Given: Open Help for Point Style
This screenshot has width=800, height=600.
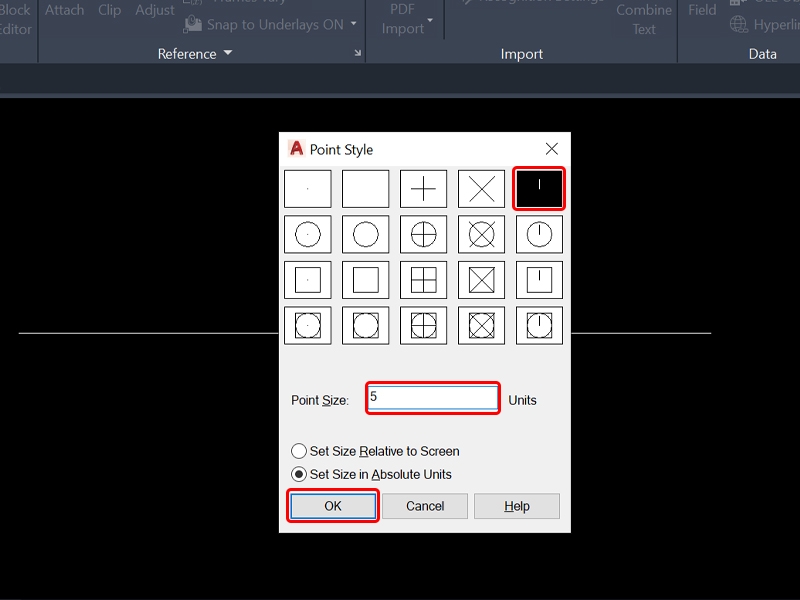Looking at the screenshot, I should coord(516,506).
